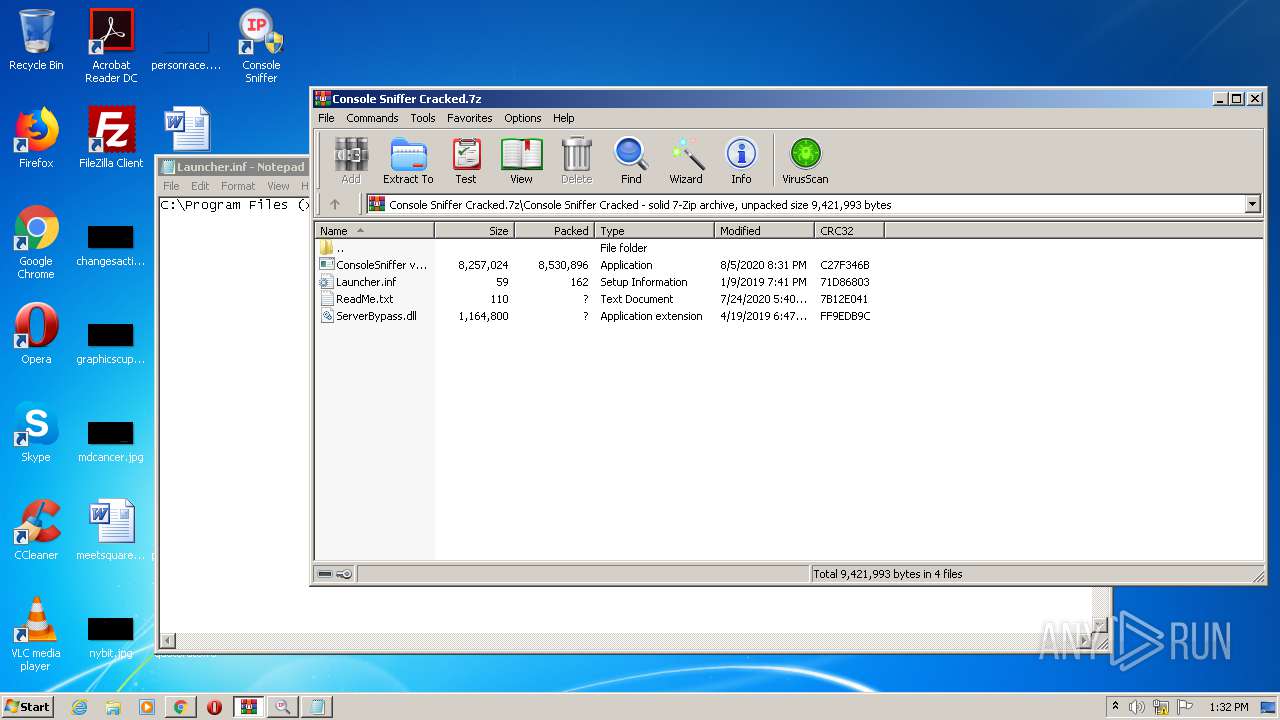Open the Favorites menu
The width and height of the screenshot is (1280, 720).
[x=469, y=118]
